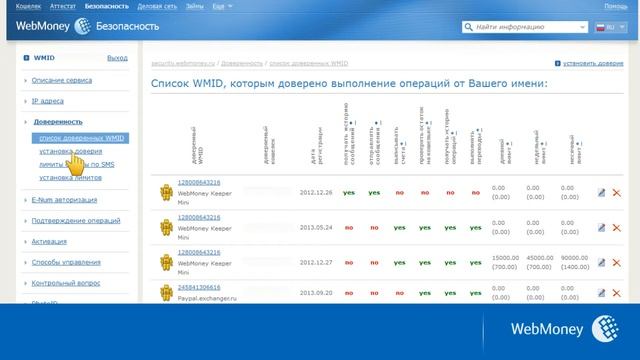Open the search field dropdown arrow
640x360 pixels.
point(582,27)
